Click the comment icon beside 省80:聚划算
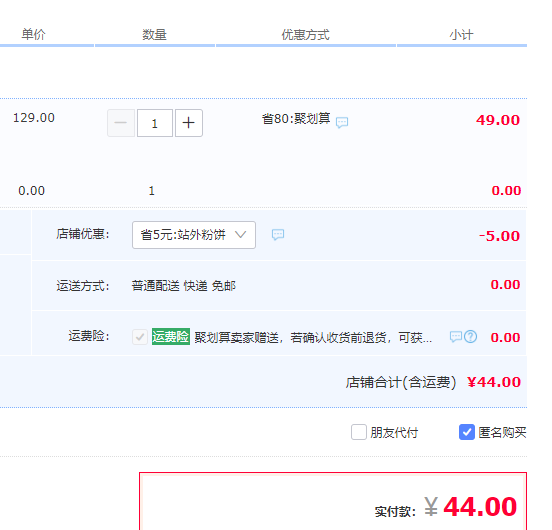 click(x=342, y=122)
